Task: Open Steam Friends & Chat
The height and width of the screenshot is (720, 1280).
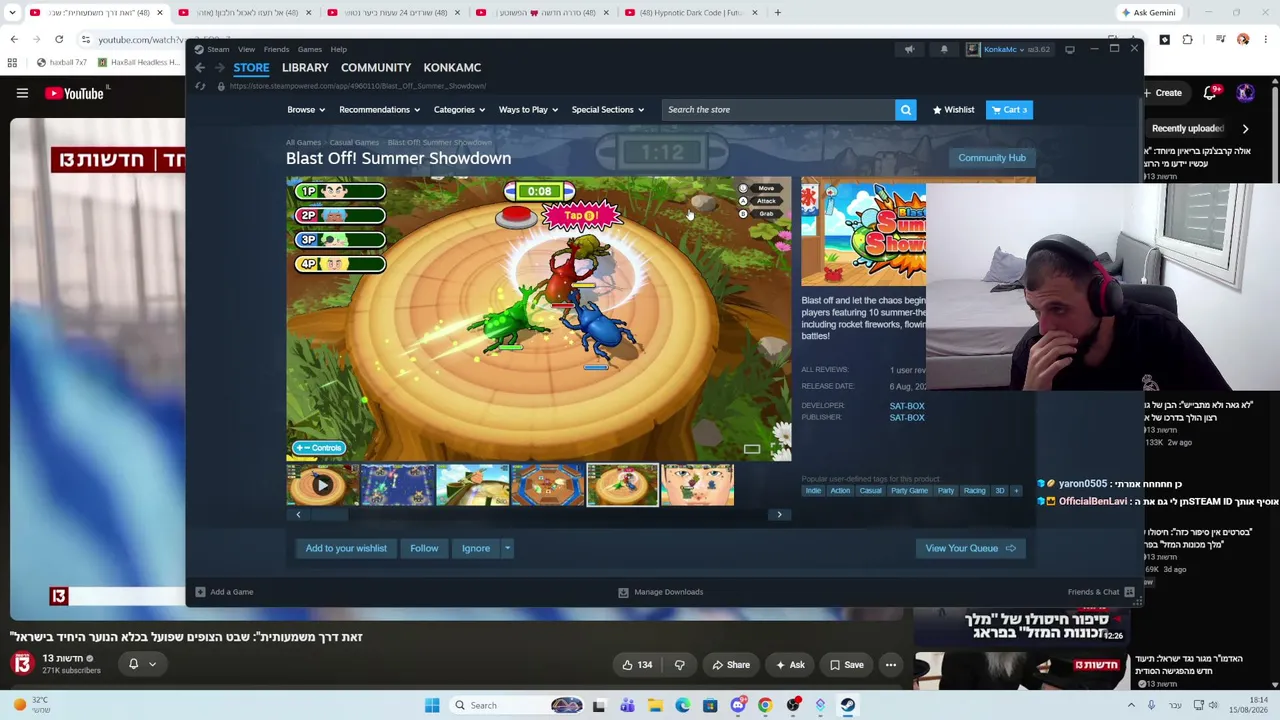Action: click(1101, 592)
